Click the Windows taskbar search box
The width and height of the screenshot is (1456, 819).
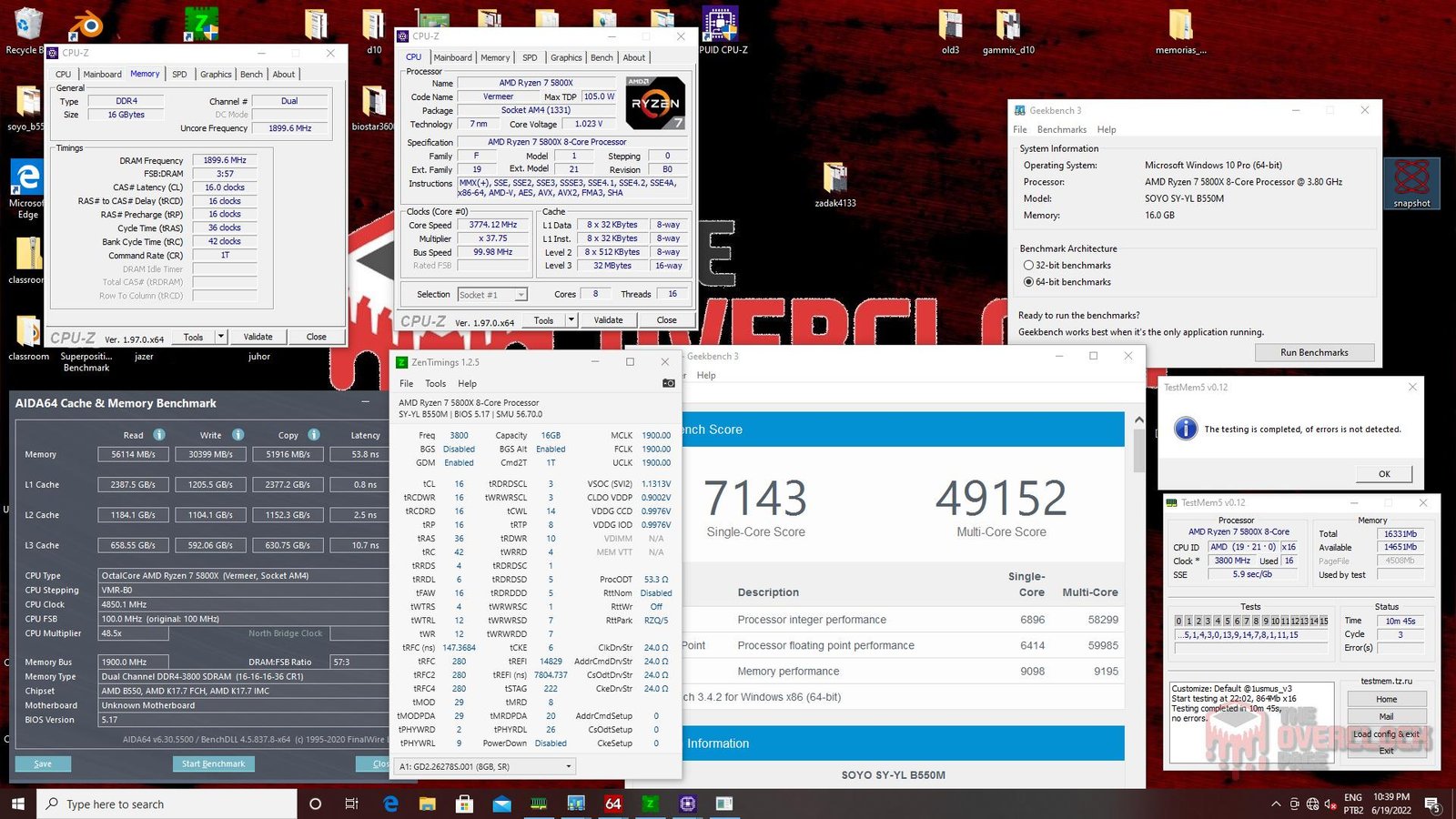(167, 804)
